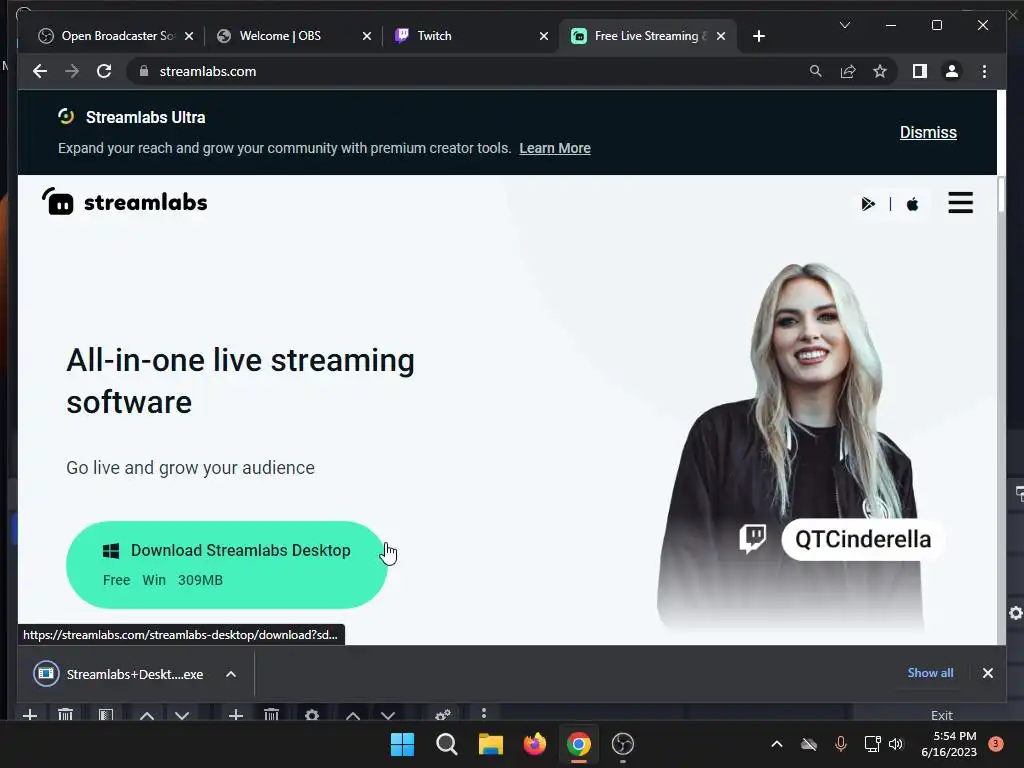Open a new browser tab
The image size is (1024, 768).
(759, 36)
